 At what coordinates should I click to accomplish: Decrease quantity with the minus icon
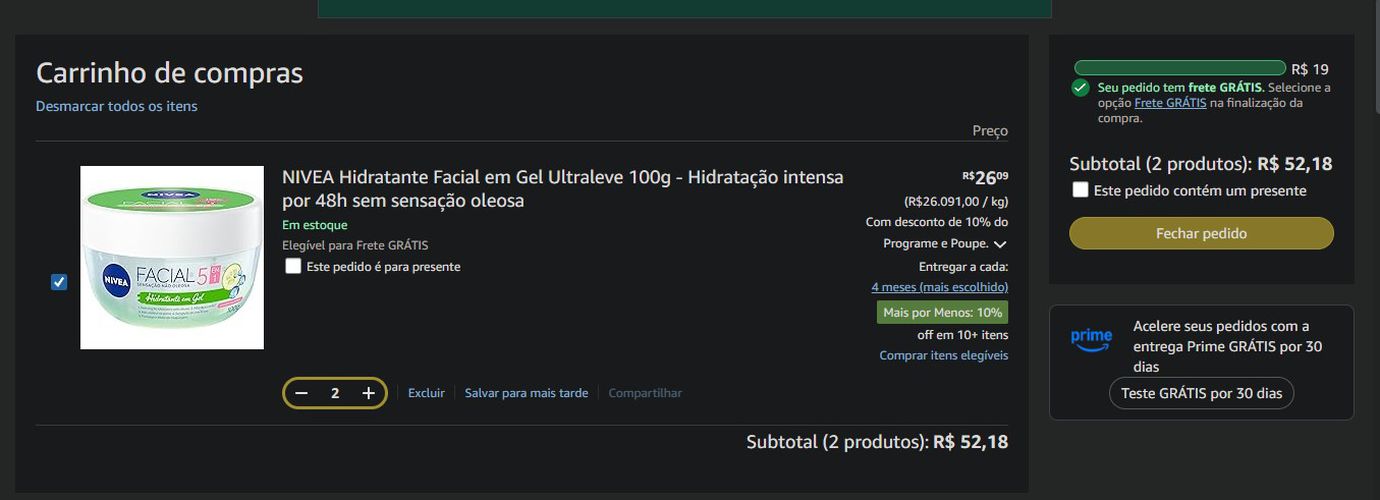click(301, 393)
